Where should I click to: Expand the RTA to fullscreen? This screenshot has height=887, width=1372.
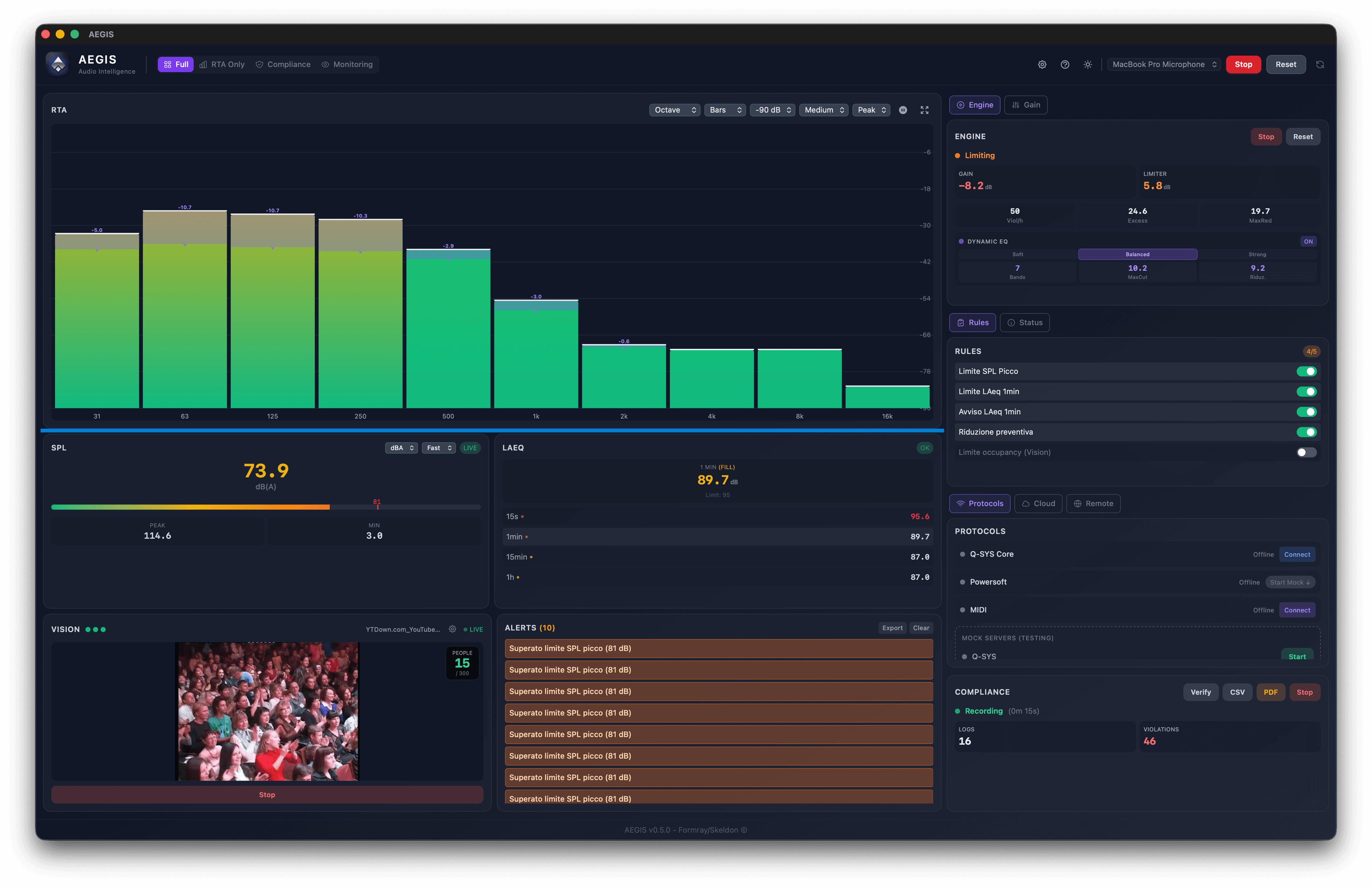tap(924, 110)
